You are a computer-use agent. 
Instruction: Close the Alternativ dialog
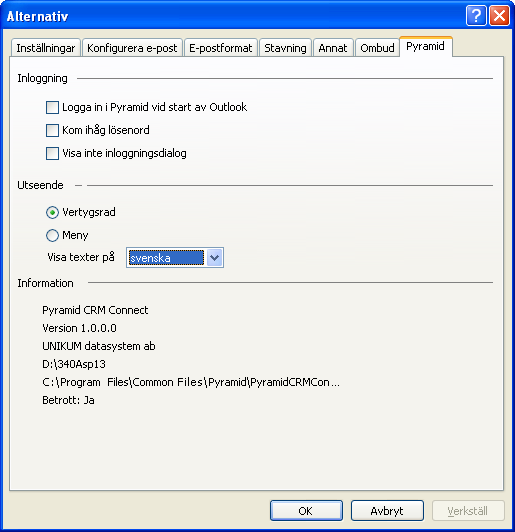[499, 16]
